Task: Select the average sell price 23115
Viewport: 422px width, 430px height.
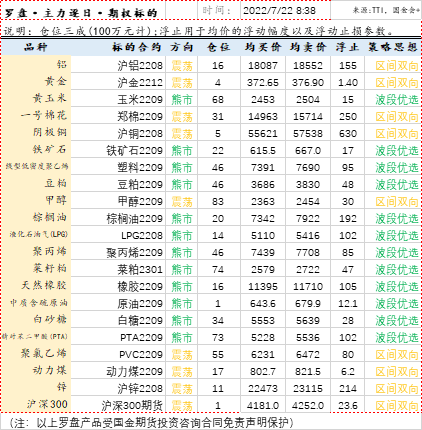Action: 308,389
